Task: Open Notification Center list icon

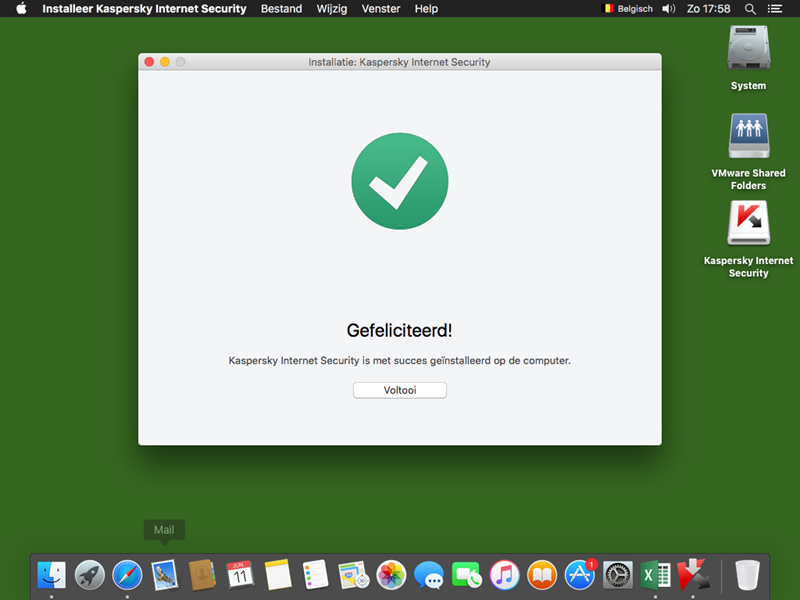Action: pyautogui.click(x=774, y=9)
